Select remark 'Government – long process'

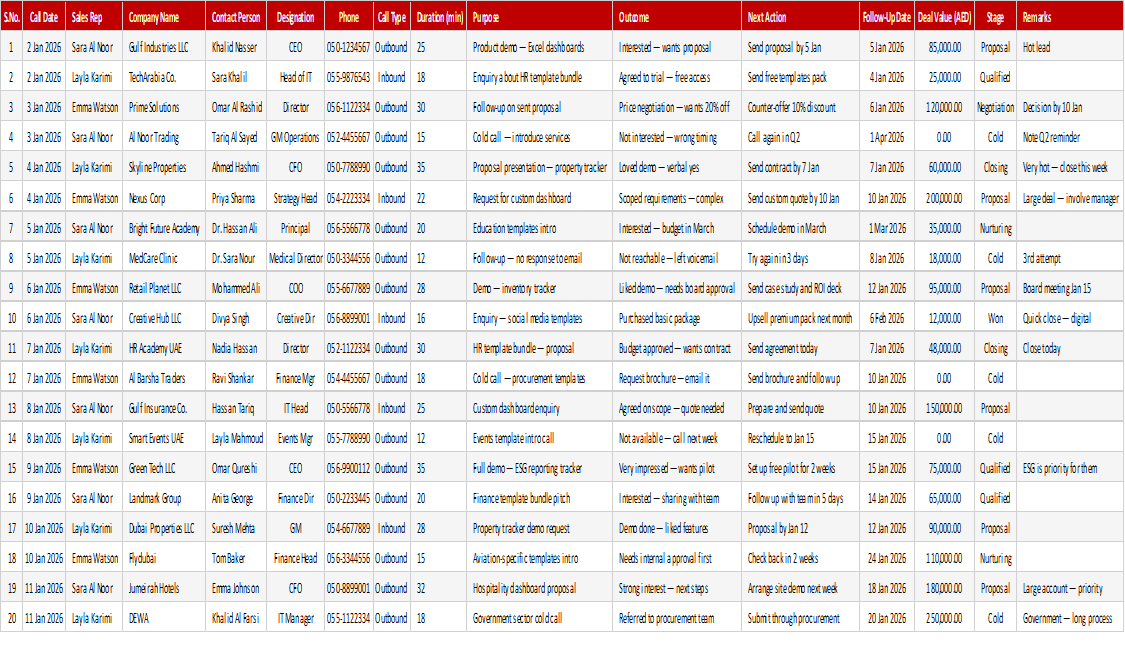pos(1068,619)
